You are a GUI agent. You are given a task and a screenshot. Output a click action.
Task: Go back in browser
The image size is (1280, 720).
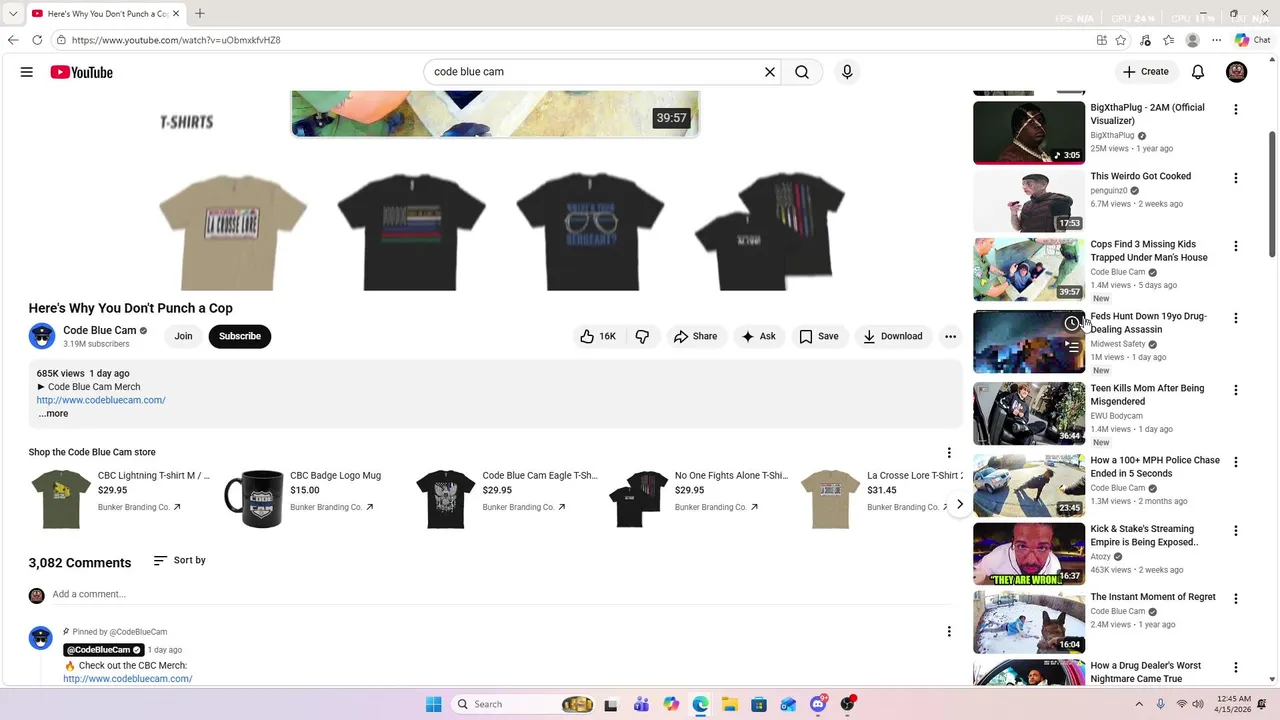[x=13, y=40]
